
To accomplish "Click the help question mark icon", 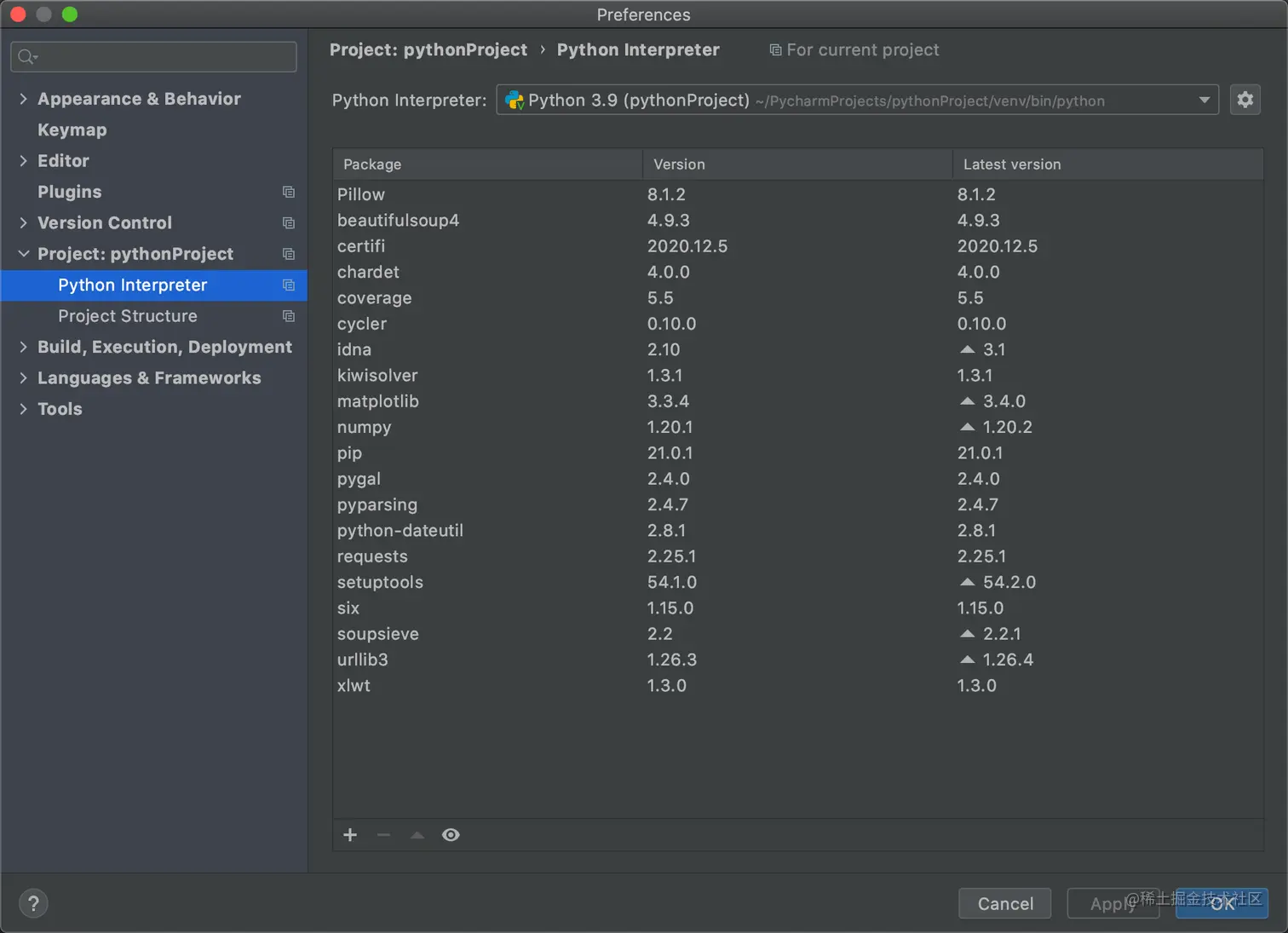I will 33,903.
